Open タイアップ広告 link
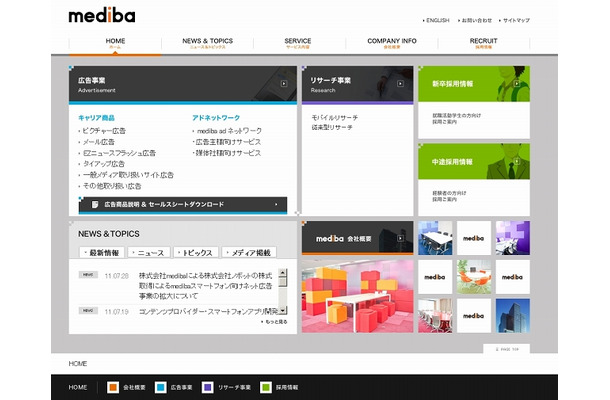 [103, 164]
